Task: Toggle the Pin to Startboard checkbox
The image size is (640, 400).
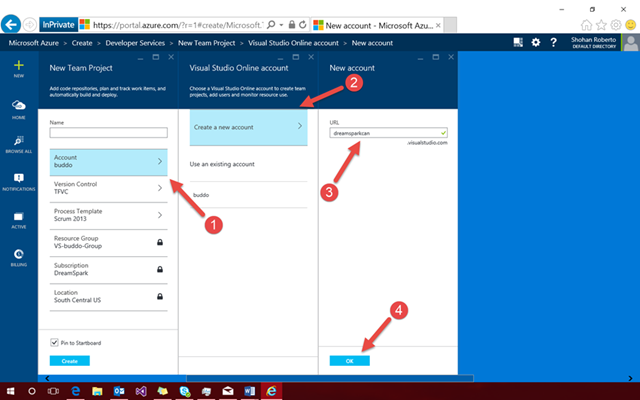Action: tap(54, 342)
